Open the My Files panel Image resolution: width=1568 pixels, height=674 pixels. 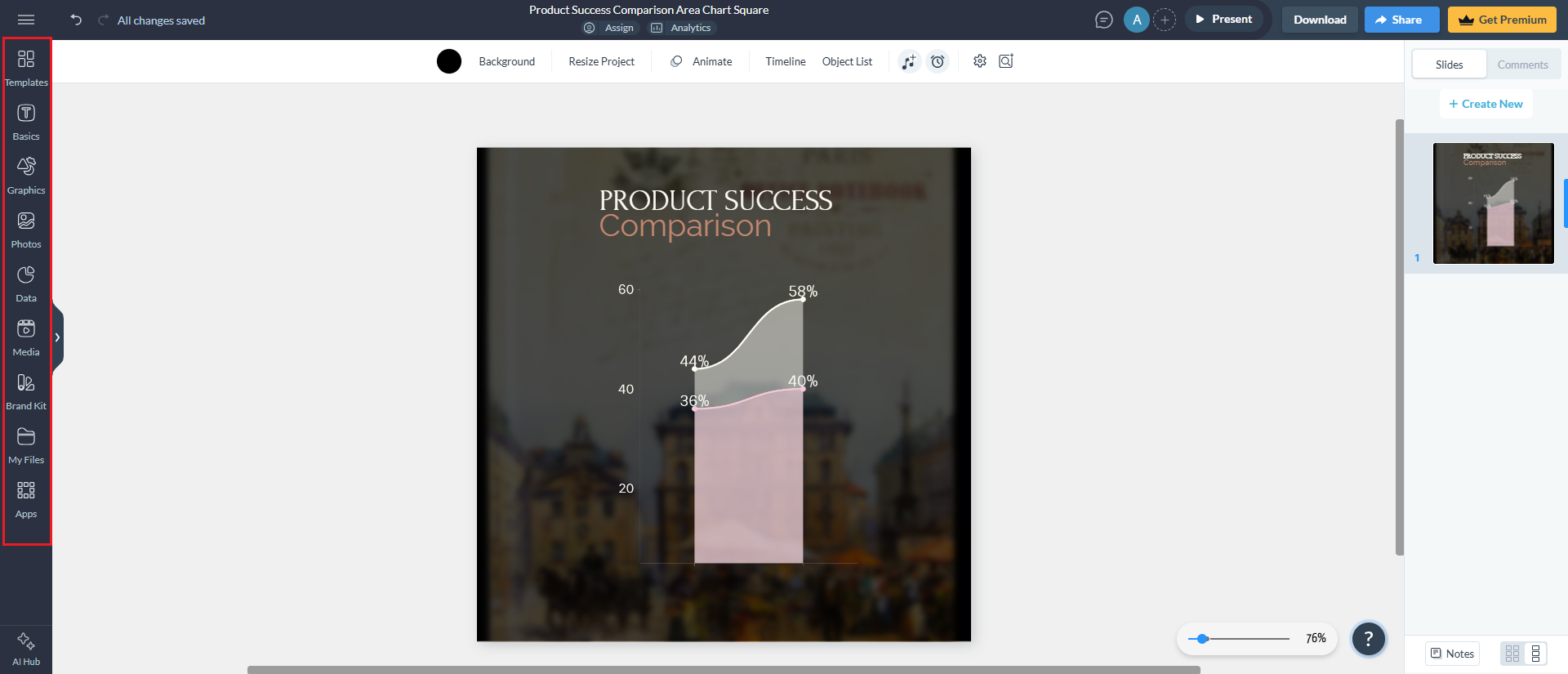point(26,445)
